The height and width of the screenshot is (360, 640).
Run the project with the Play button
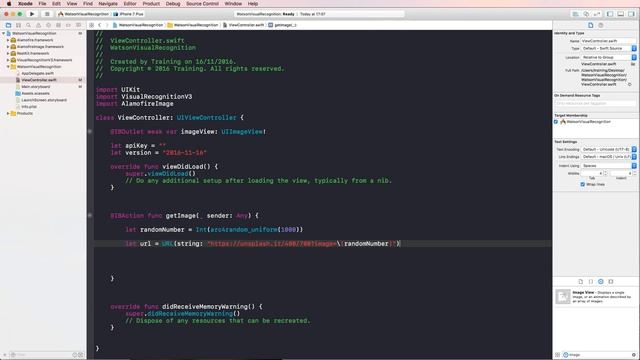pyautogui.click(x=32, y=14)
